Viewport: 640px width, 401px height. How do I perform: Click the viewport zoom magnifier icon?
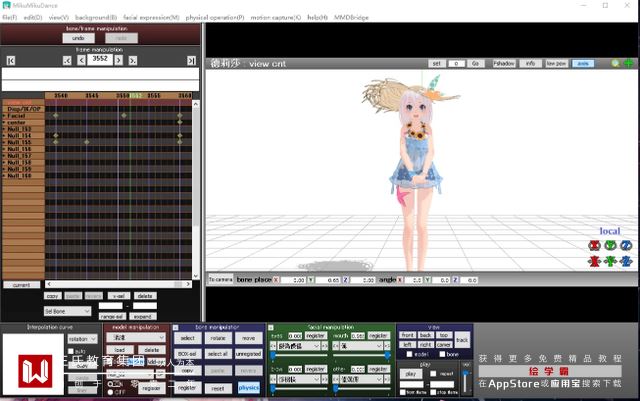(616, 63)
